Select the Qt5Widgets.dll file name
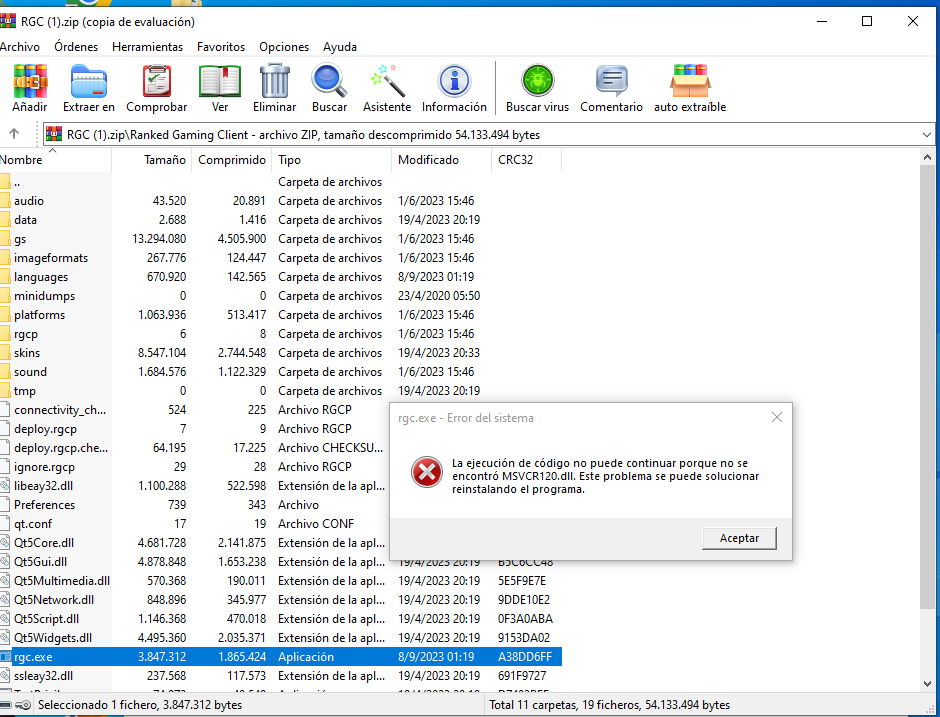The height and width of the screenshot is (717, 940). coord(53,637)
